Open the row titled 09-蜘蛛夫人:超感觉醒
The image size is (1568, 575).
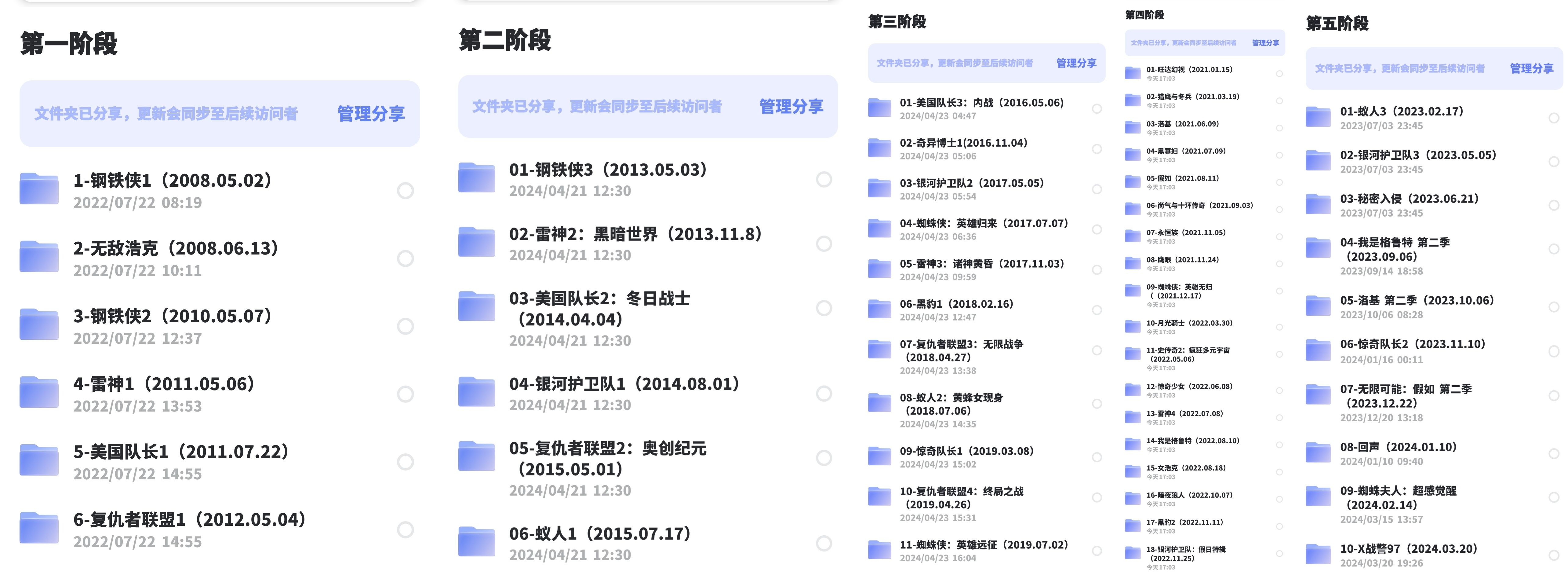(x=1434, y=504)
